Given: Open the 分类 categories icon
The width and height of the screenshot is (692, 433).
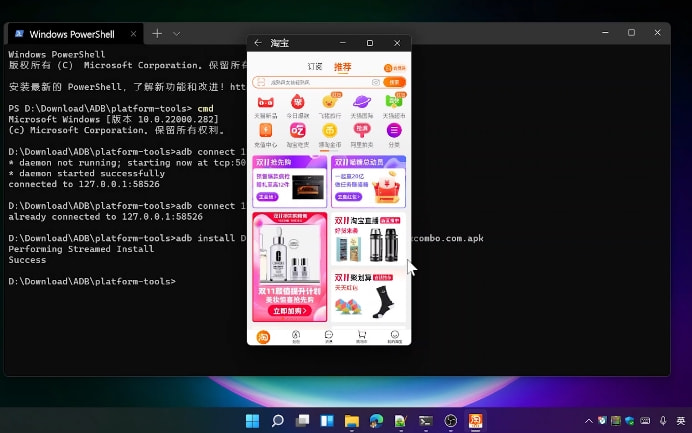Looking at the screenshot, I should click(394, 131).
